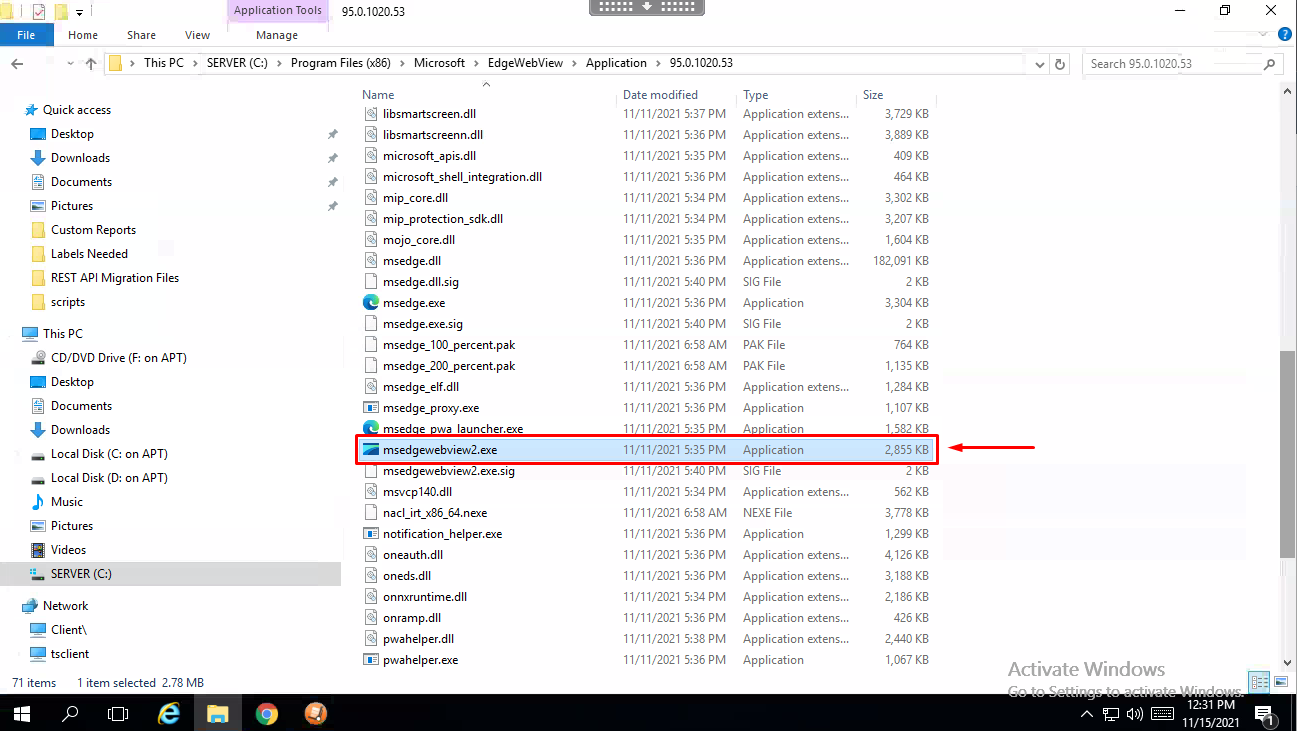
Task: Open the recent locations dropdown
Action: tap(69, 64)
